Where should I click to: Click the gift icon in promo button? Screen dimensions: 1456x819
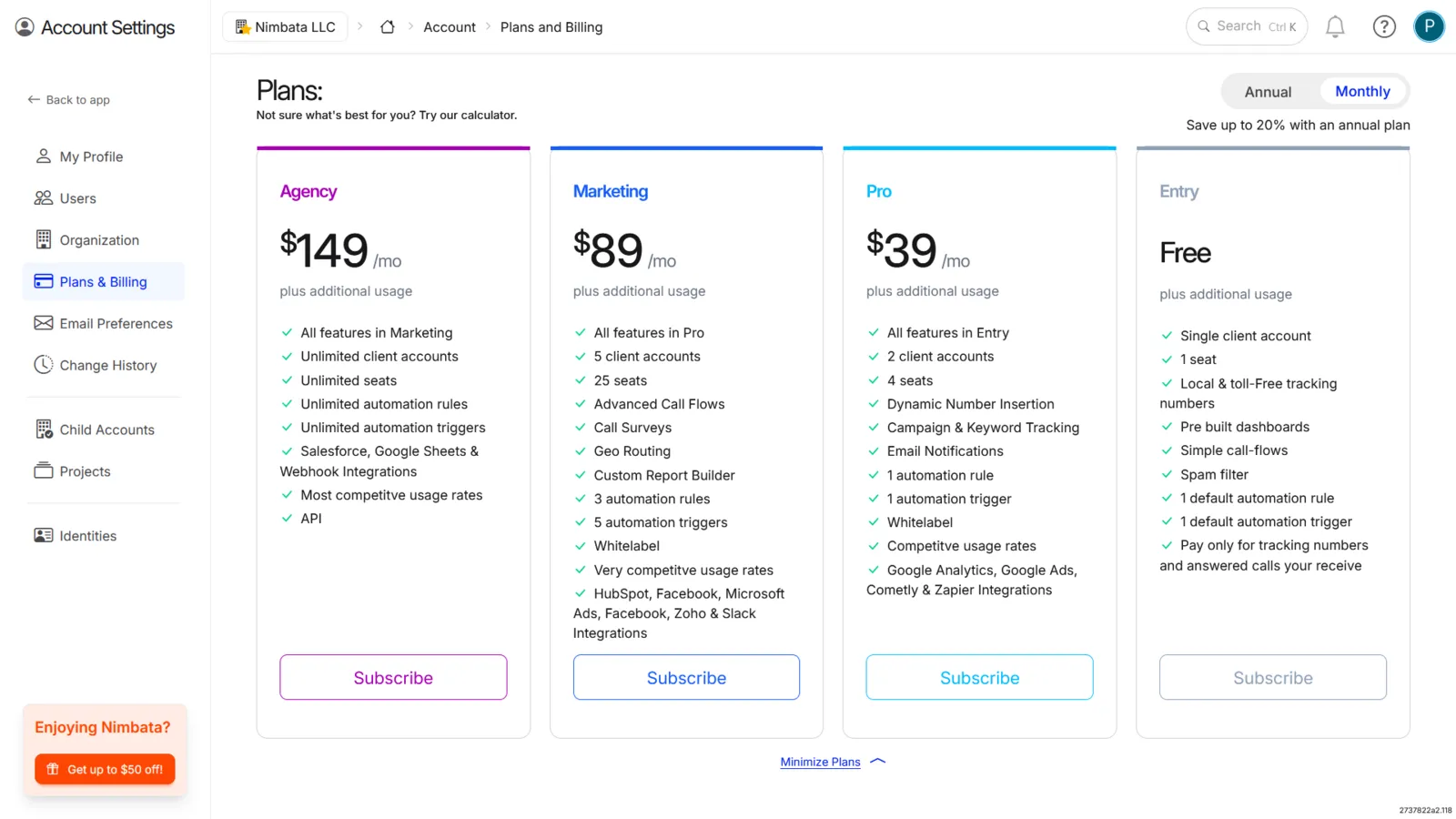(53, 769)
